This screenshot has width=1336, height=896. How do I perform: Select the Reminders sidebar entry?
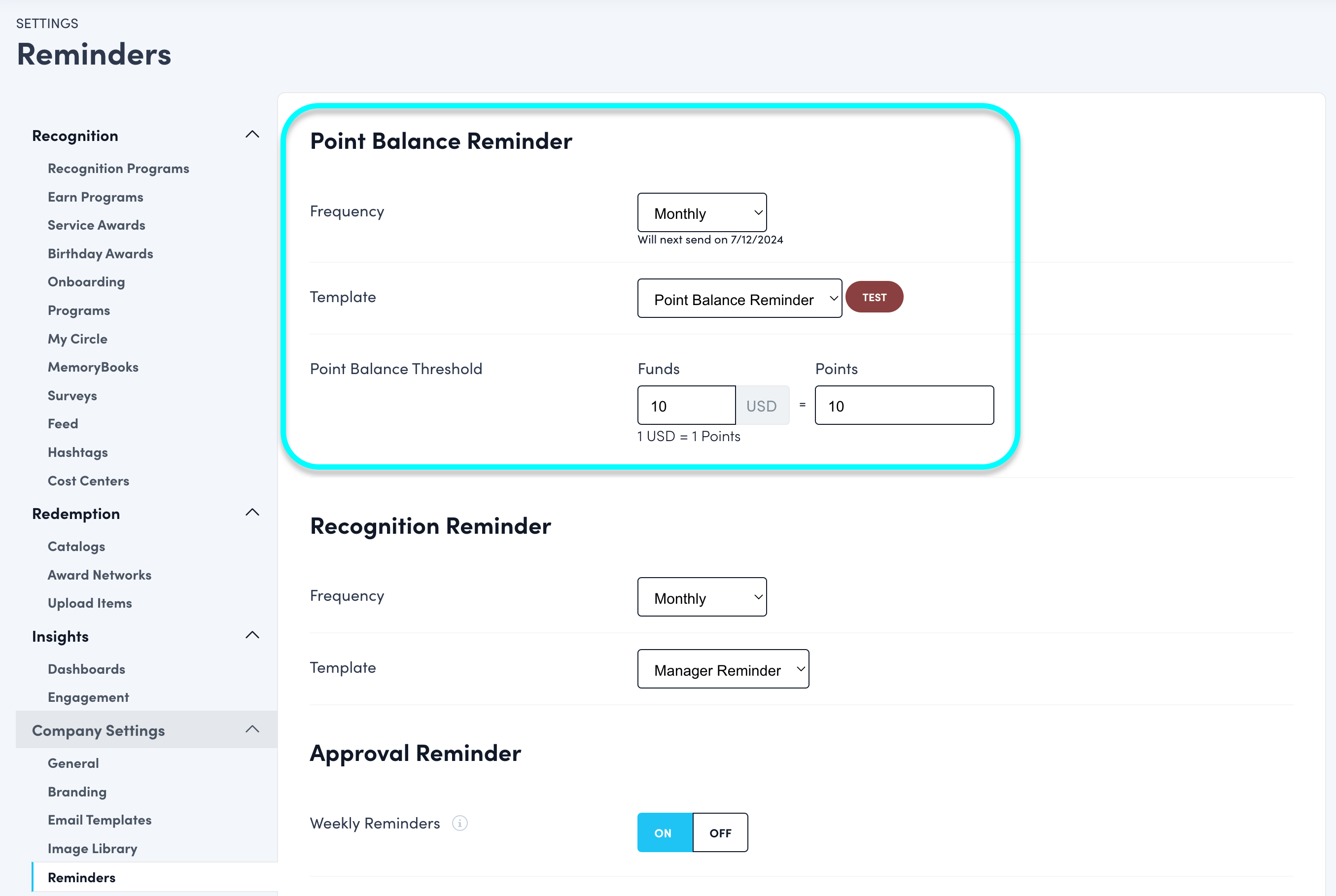(x=82, y=877)
